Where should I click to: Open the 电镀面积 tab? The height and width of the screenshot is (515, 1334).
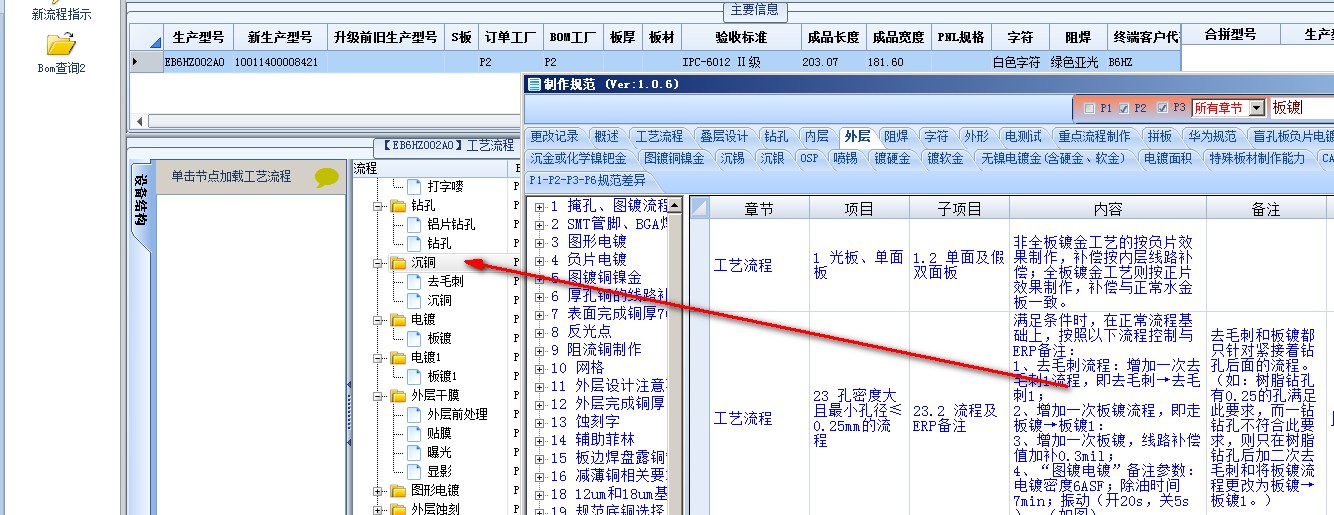(1167, 158)
